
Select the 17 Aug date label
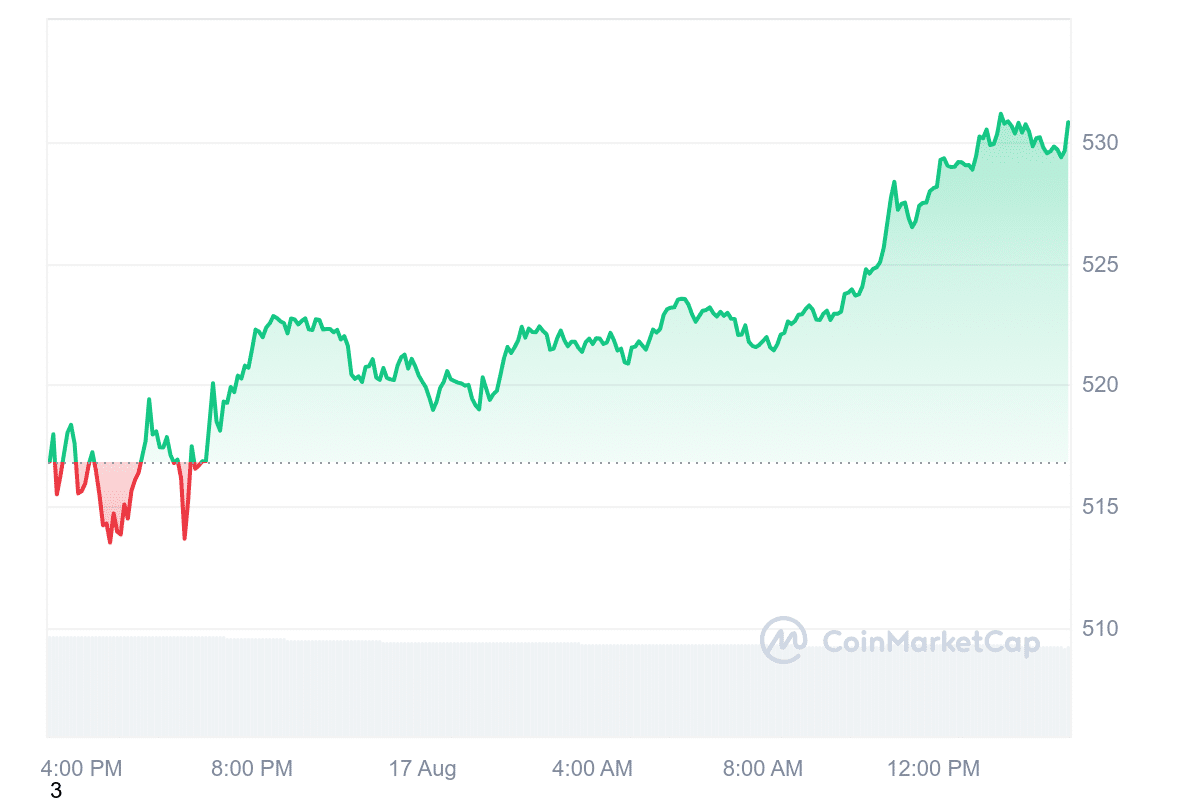tap(422, 769)
